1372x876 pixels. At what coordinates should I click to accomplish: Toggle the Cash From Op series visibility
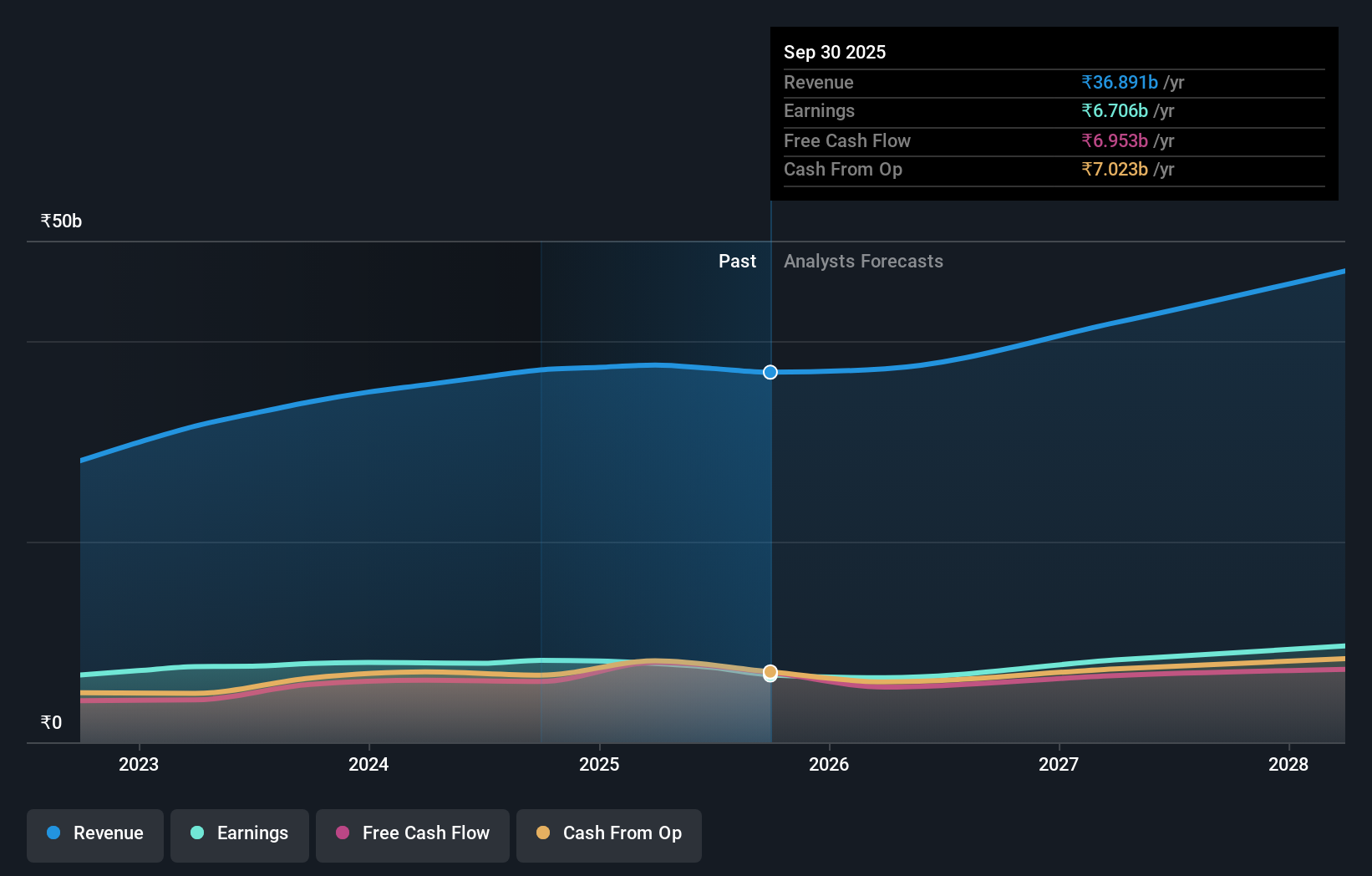tap(608, 833)
